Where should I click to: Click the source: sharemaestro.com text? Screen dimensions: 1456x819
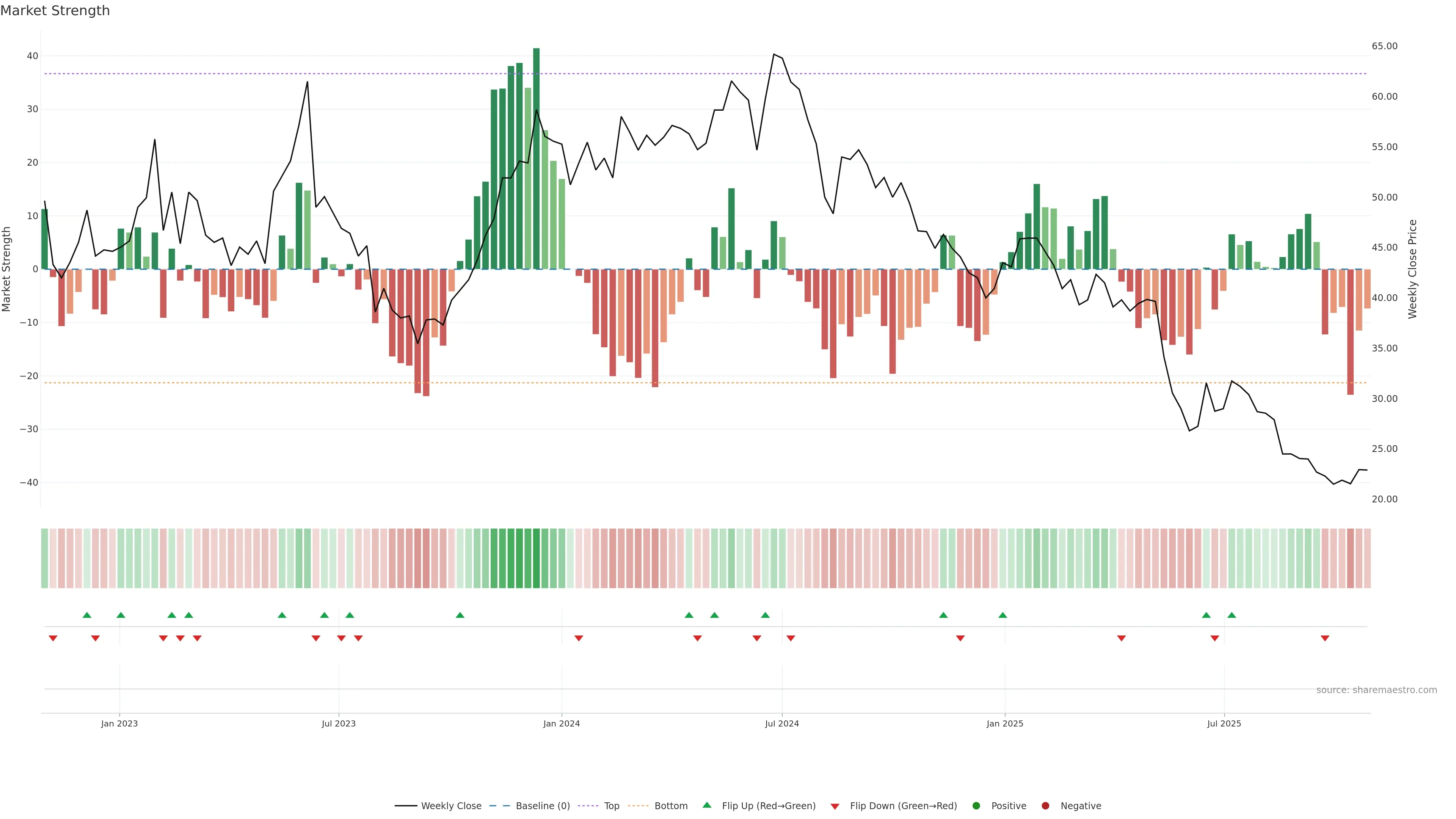coord(1376,690)
